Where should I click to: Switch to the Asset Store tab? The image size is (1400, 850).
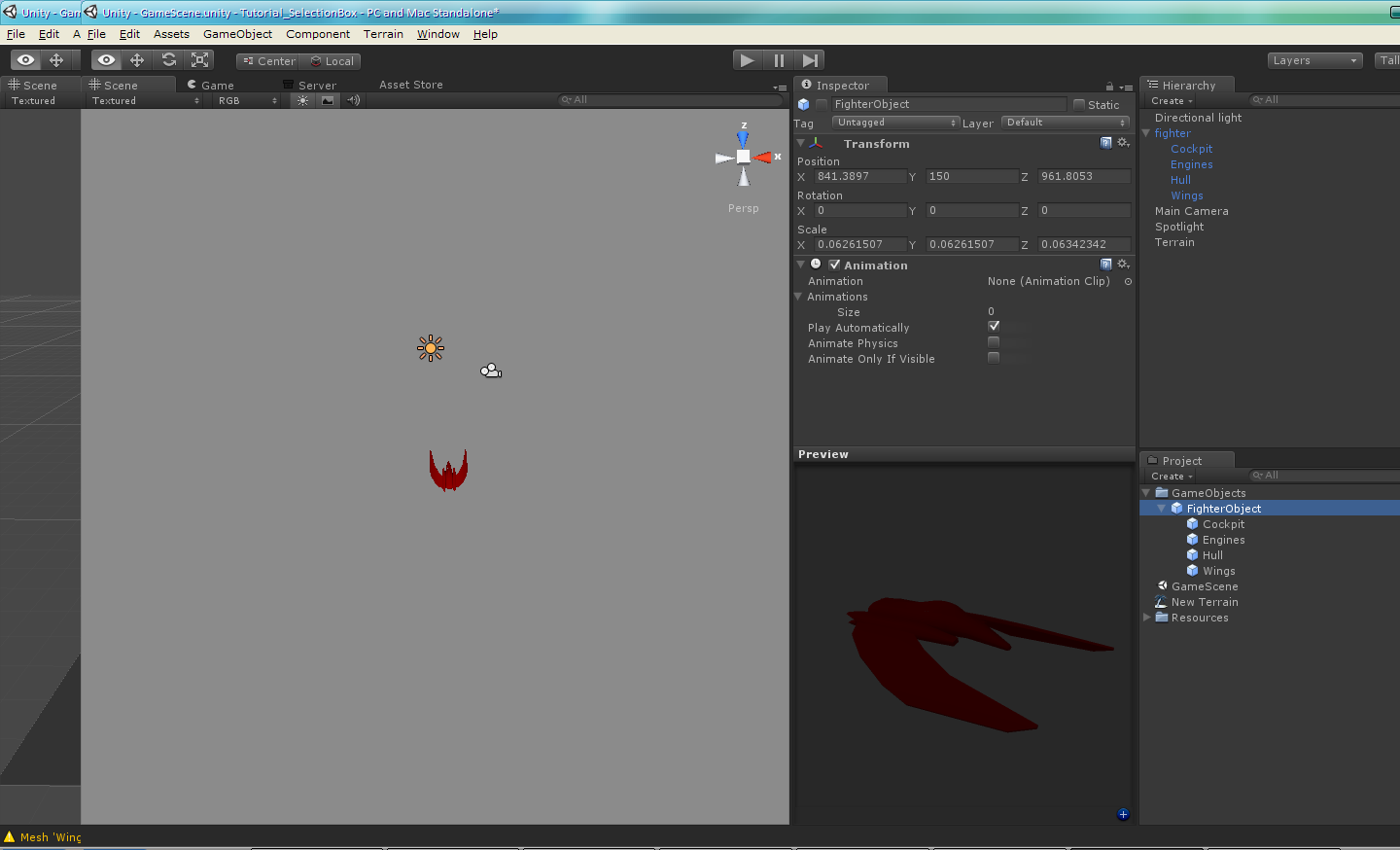point(410,85)
